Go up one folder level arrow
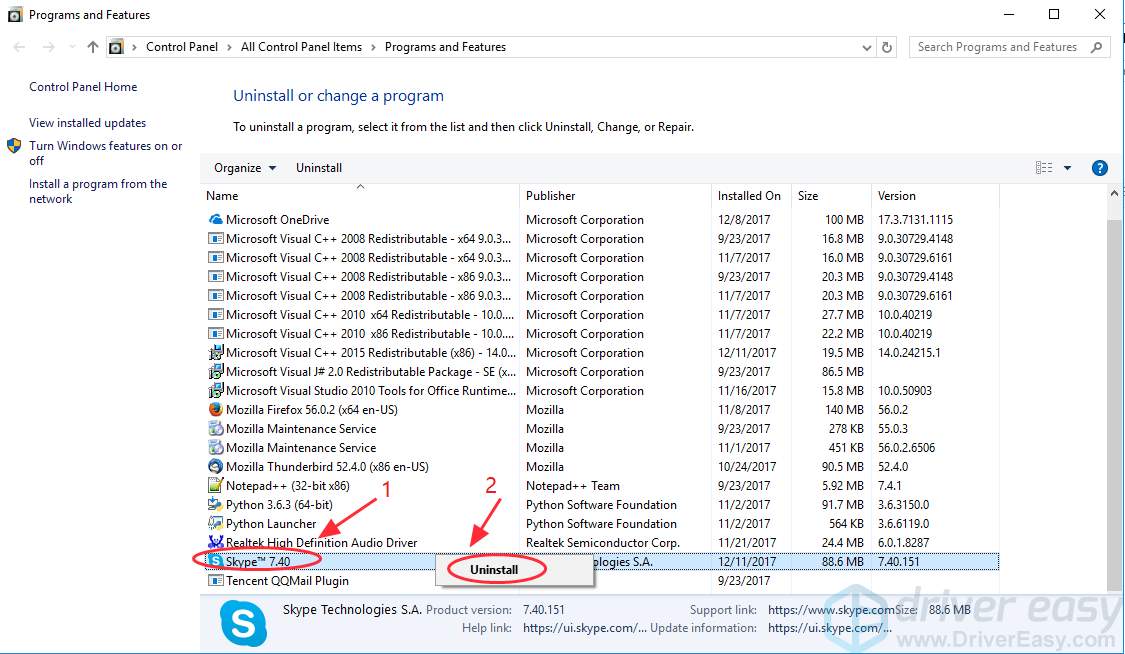The height and width of the screenshot is (654, 1125). (x=93, y=47)
